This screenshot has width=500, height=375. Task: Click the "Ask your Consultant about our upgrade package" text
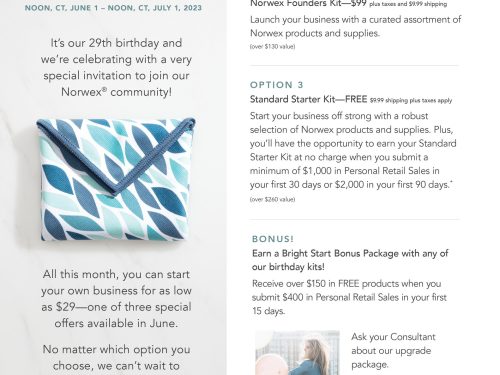tap(393, 350)
